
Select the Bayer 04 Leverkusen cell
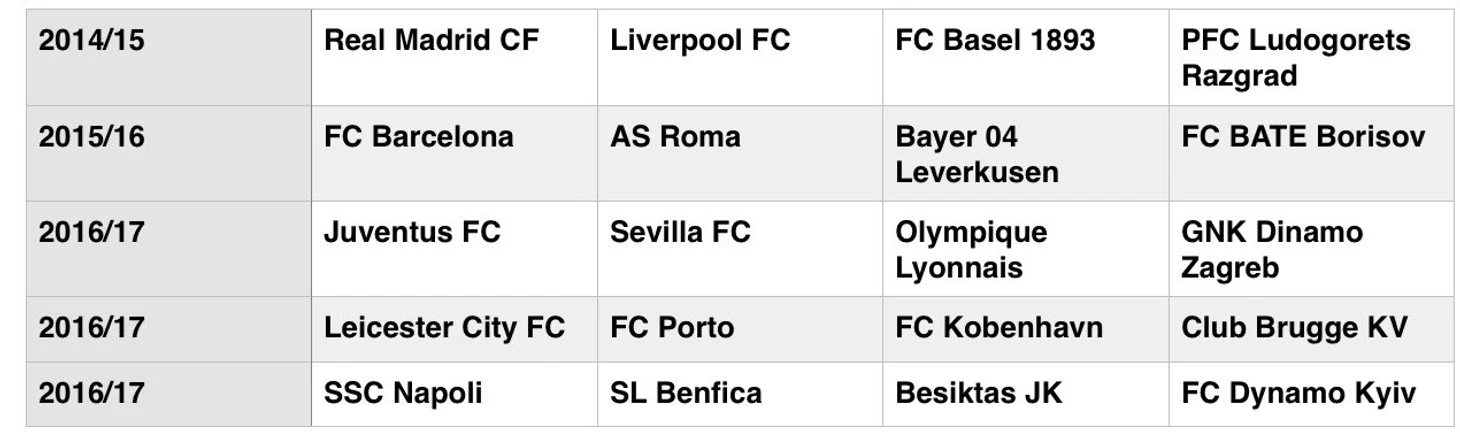(x=1025, y=153)
